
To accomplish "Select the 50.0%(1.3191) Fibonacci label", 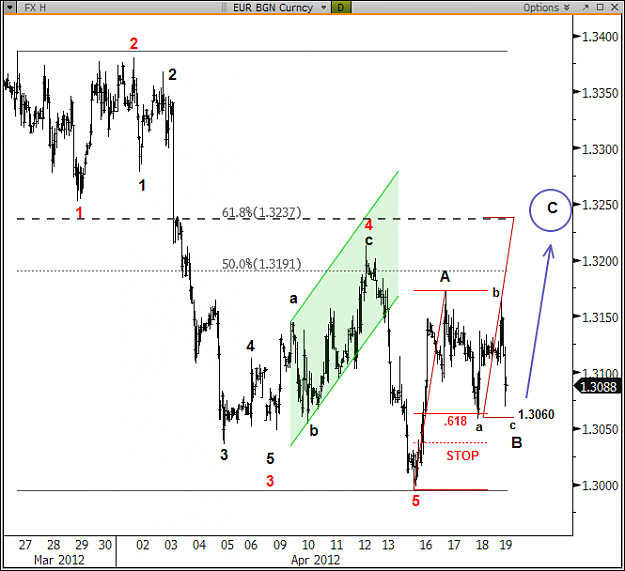I will tap(261, 264).
